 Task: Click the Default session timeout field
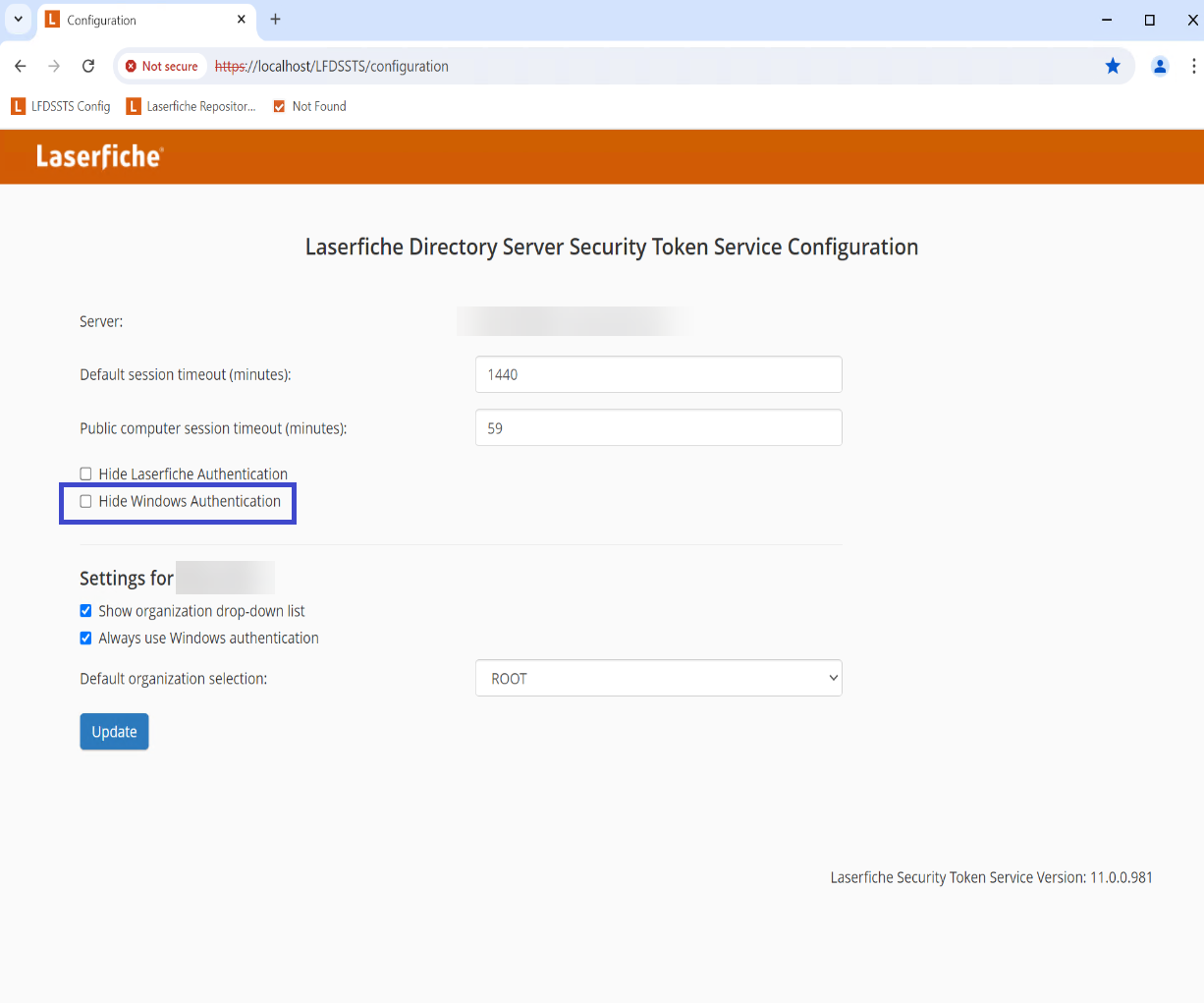coord(658,374)
